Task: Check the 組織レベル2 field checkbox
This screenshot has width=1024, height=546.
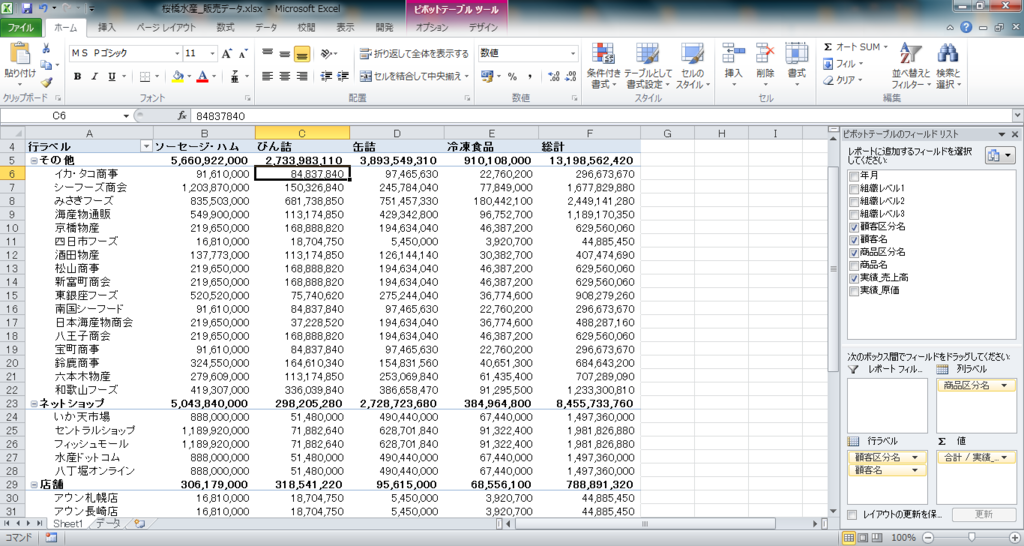Action: [854, 201]
